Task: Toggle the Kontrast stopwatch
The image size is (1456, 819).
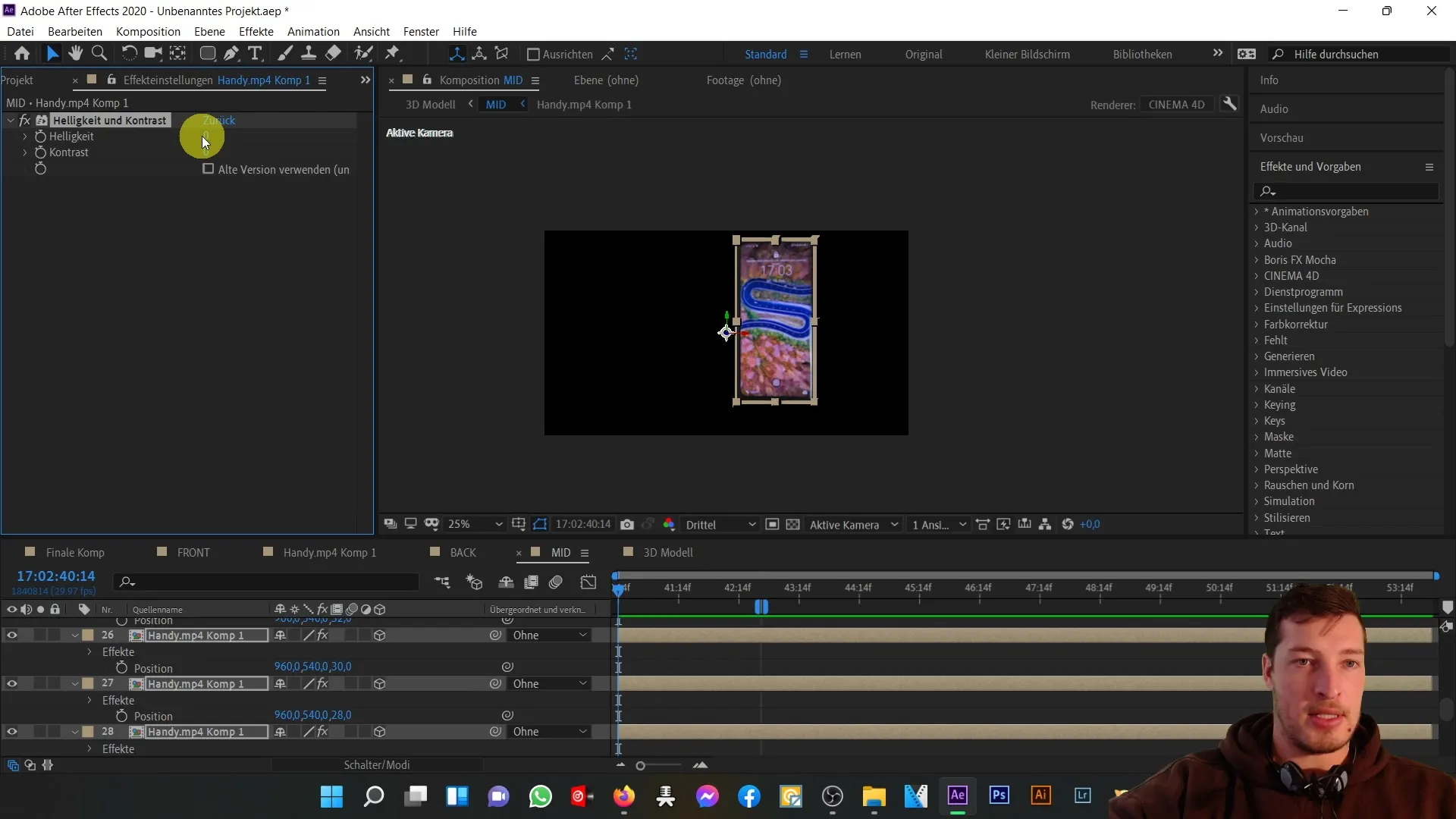Action: [41, 152]
